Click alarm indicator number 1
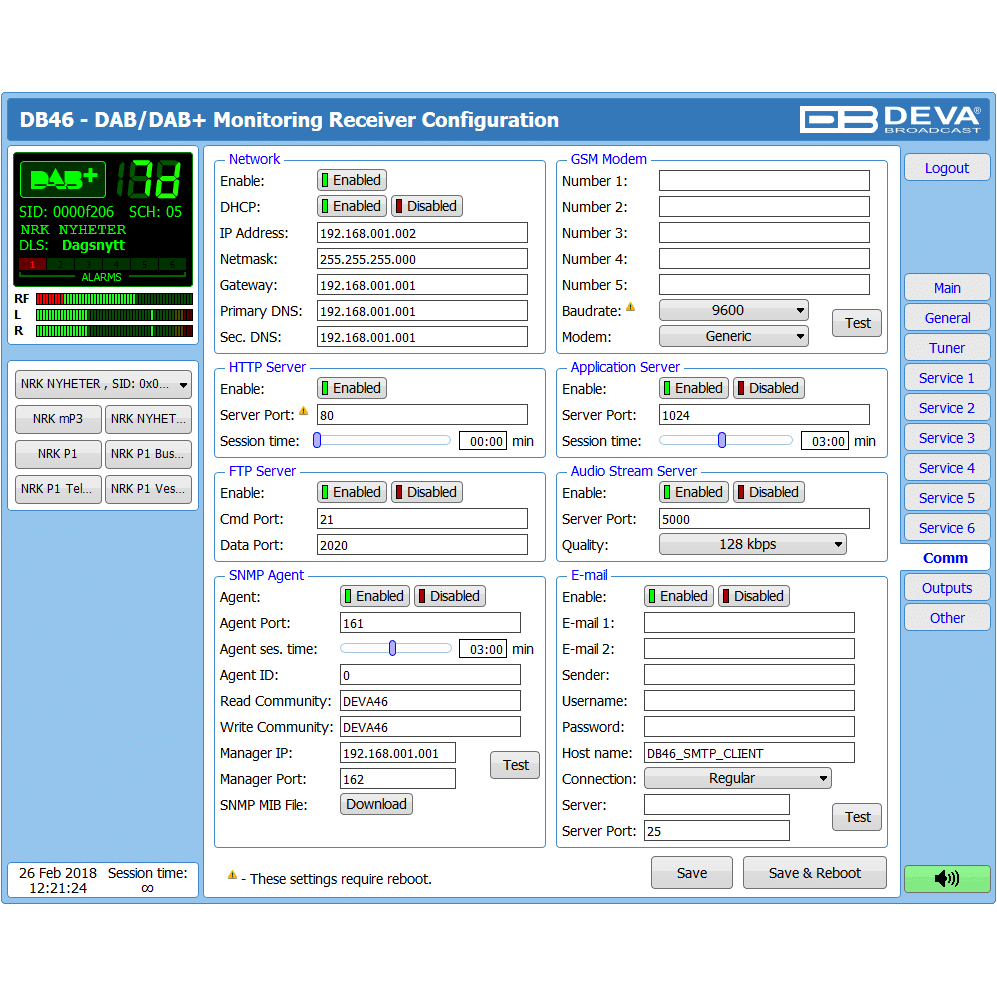Viewport: 997px width, 997px height. [32, 264]
